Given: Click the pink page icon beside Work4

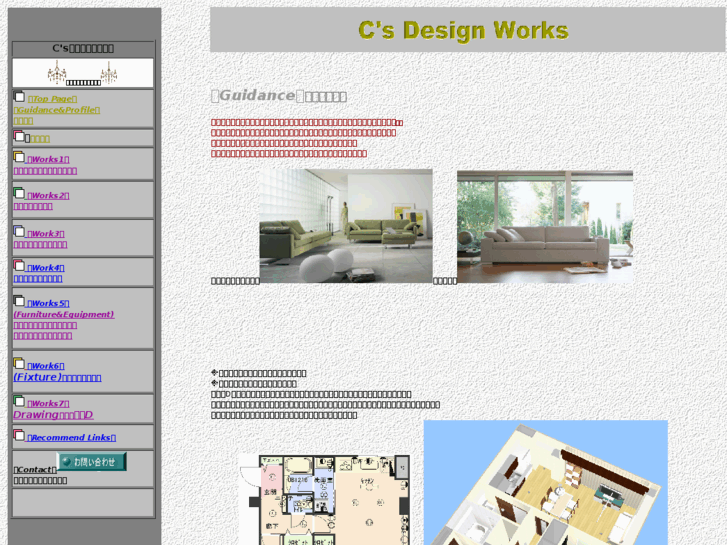Looking at the screenshot, I should click(x=19, y=265).
